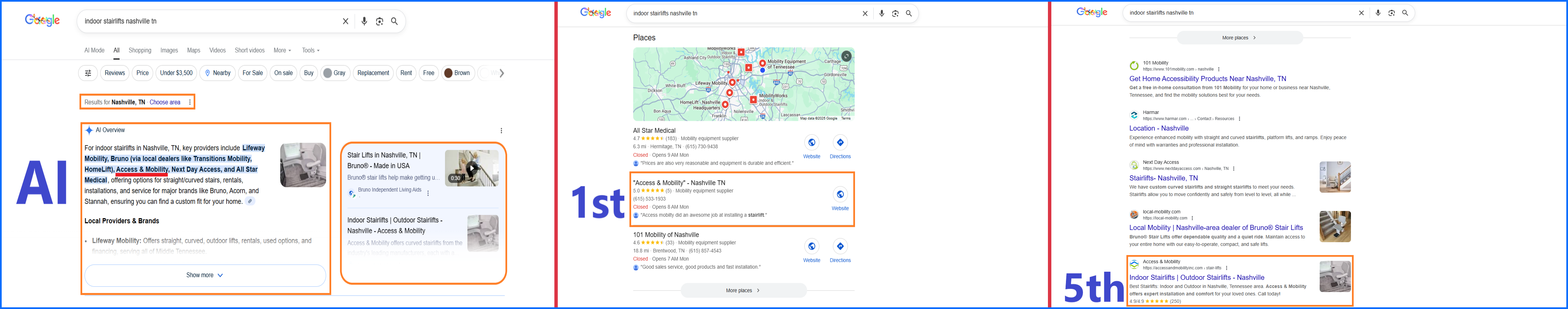Open the Tools dropdown

tap(310, 51)
